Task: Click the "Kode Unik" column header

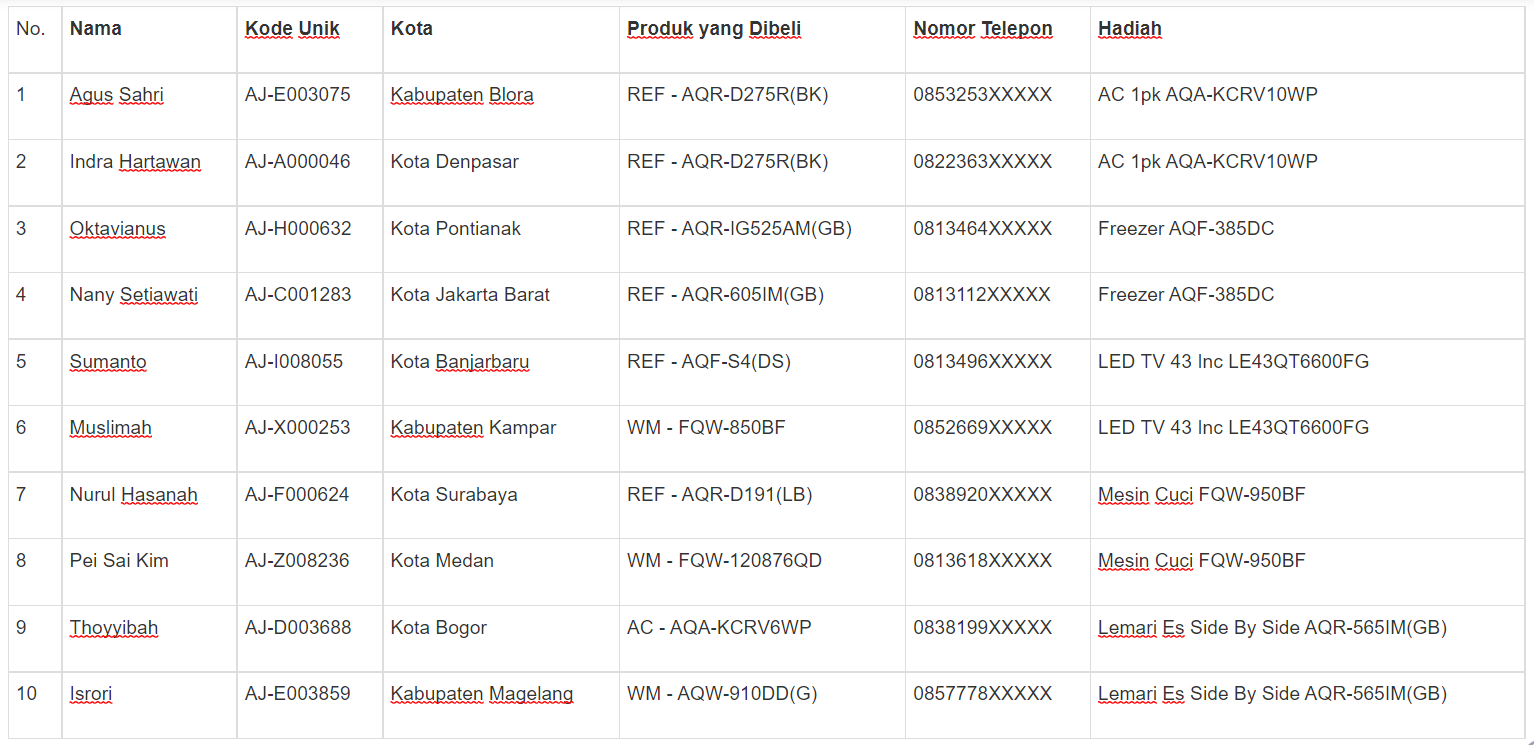Action: (292, 29)
